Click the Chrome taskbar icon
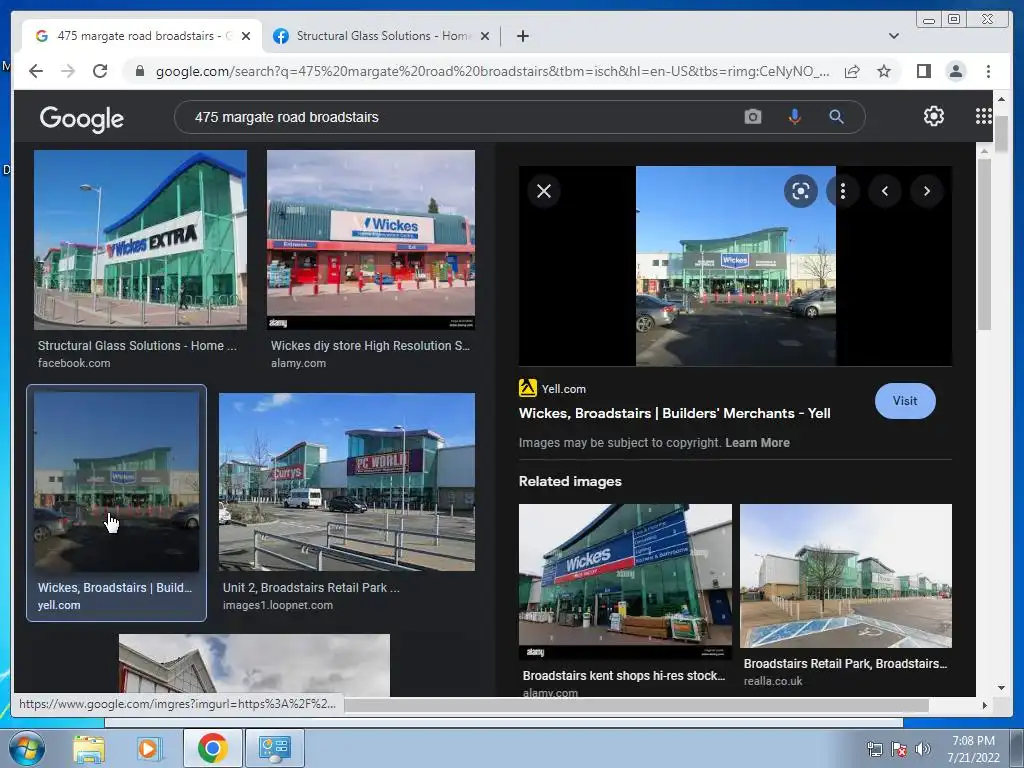Viewport: 1024px width, 768px height. tap(212, 748)
